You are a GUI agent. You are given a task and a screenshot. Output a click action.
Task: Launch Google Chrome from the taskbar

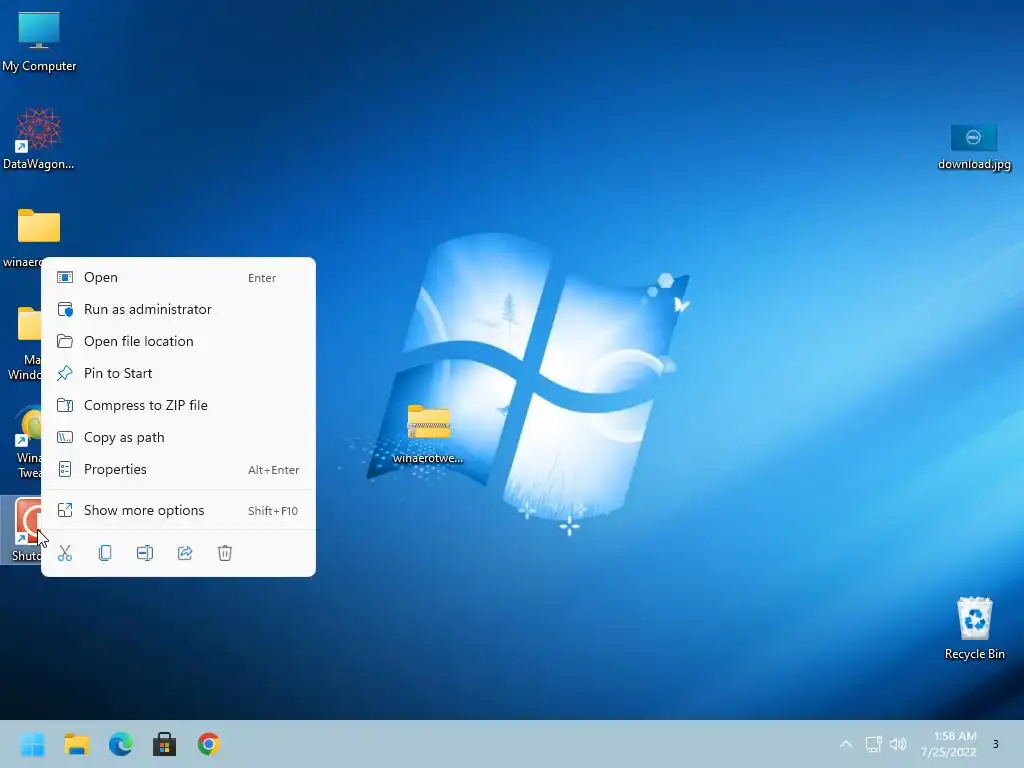pos(209,744)
